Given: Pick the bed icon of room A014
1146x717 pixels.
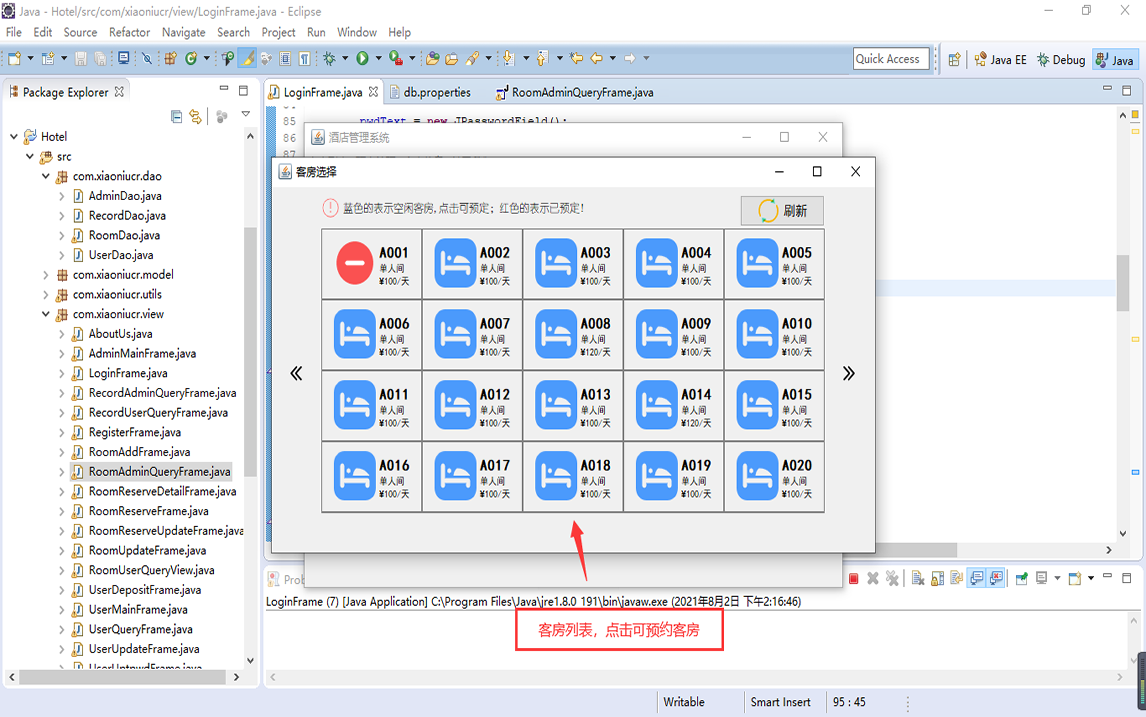Looking at the screenshot, I should click(656, 405).
